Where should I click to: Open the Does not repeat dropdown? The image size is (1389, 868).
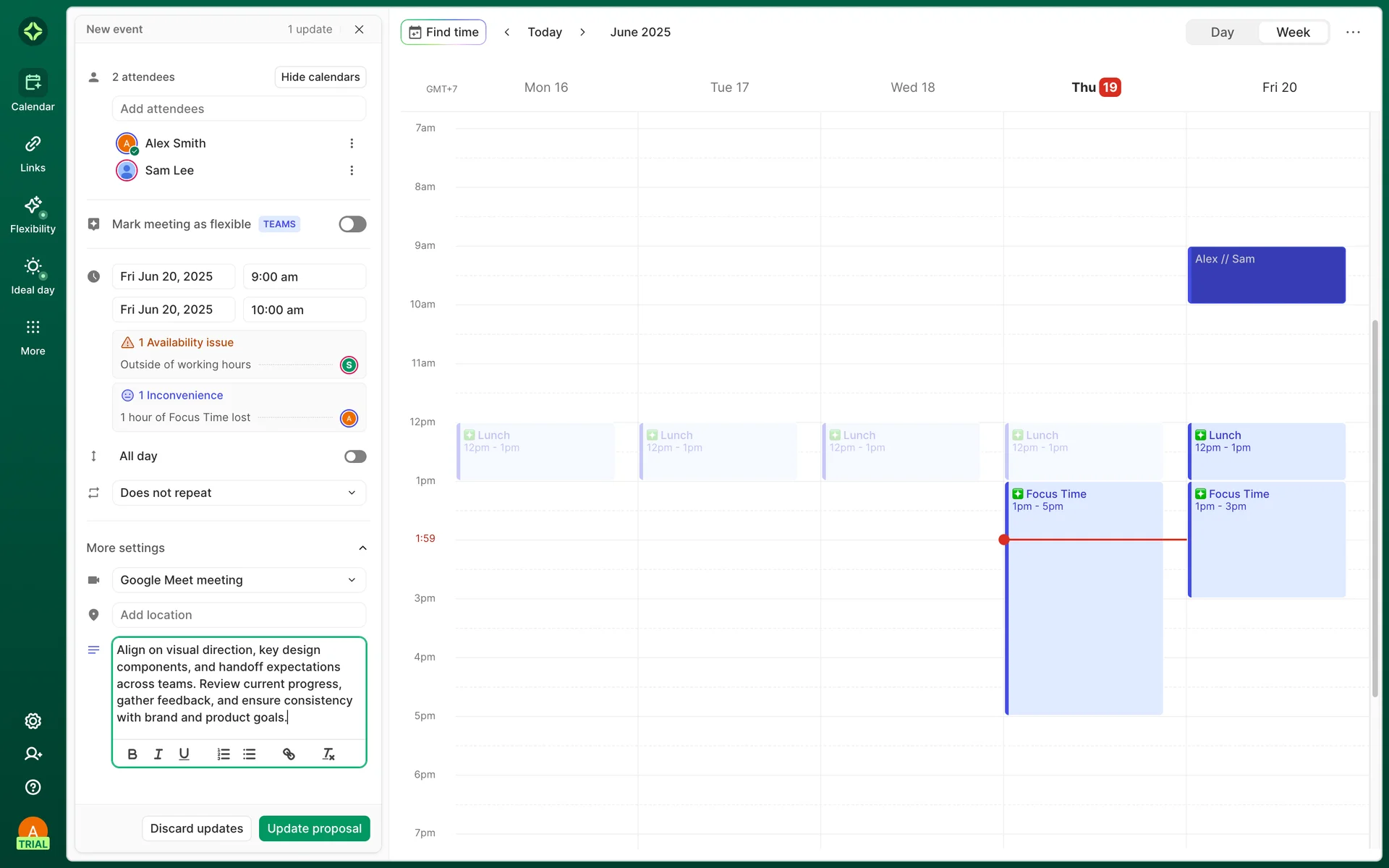[x=239, y=493]
